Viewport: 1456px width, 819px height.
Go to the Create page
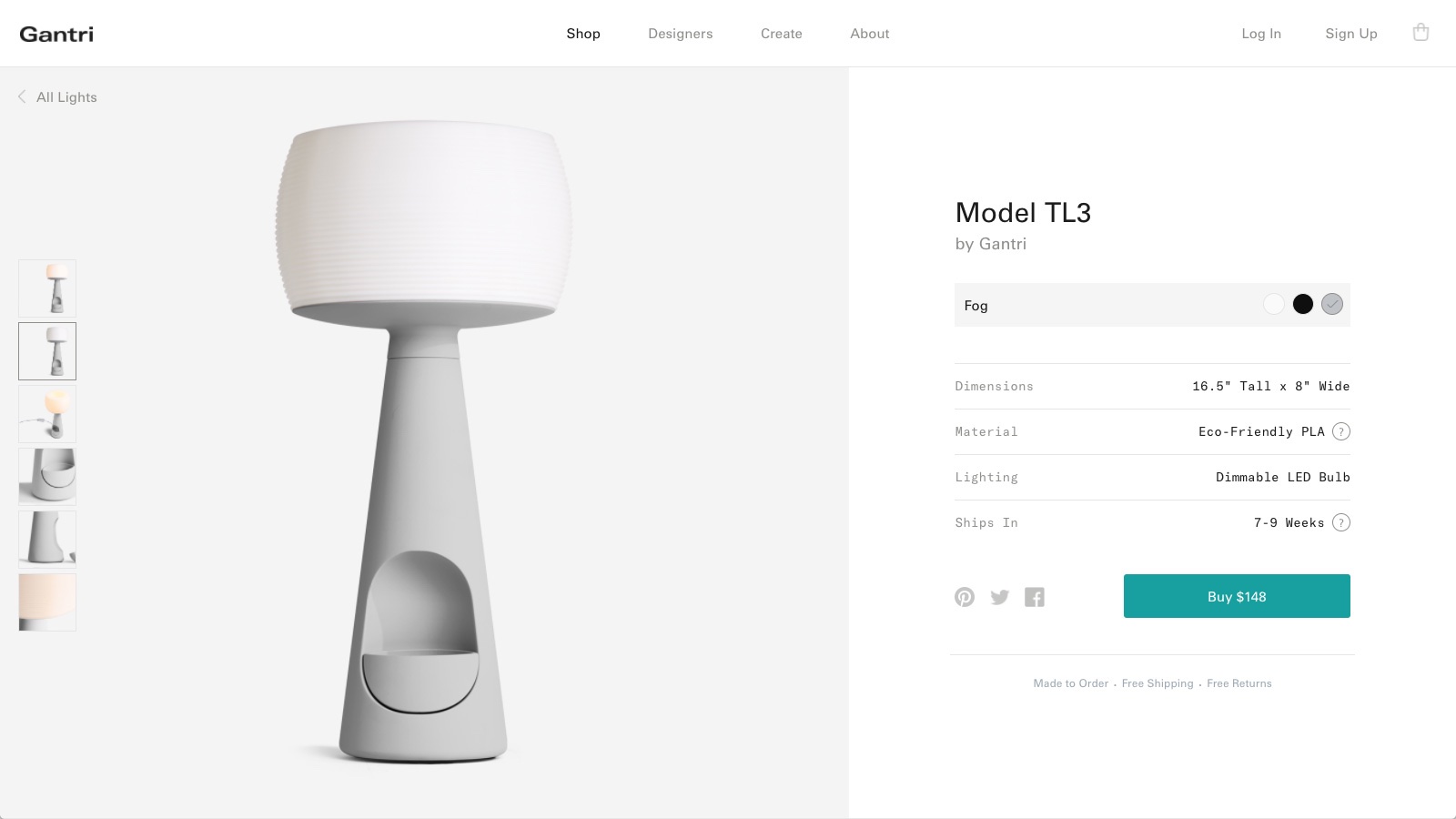[782, 34]
